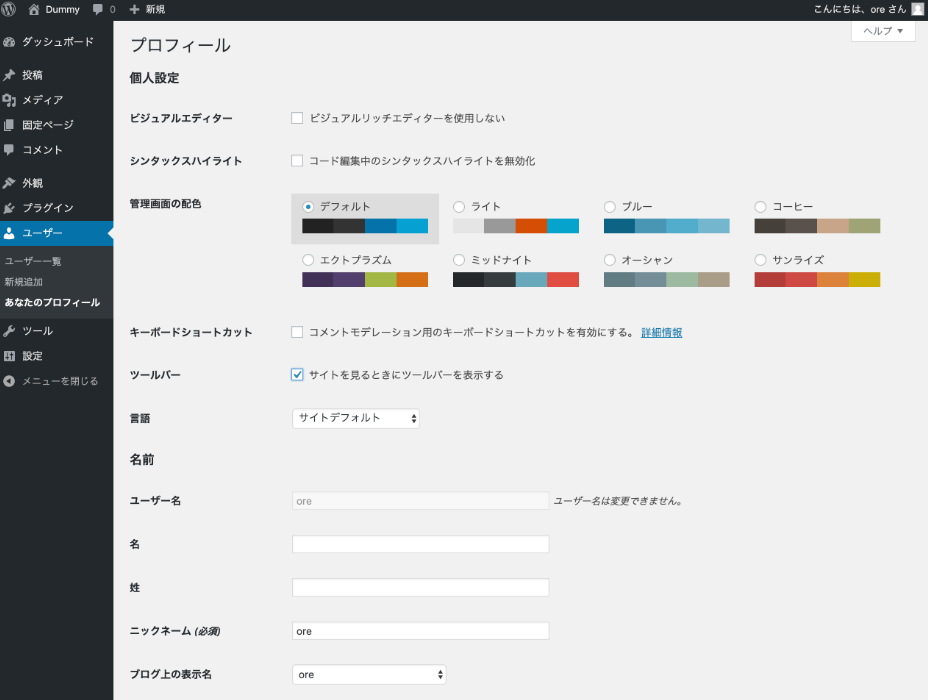Click the WordPress logo icon
Screen dimensions: 928x700
[x=9, y=9]
